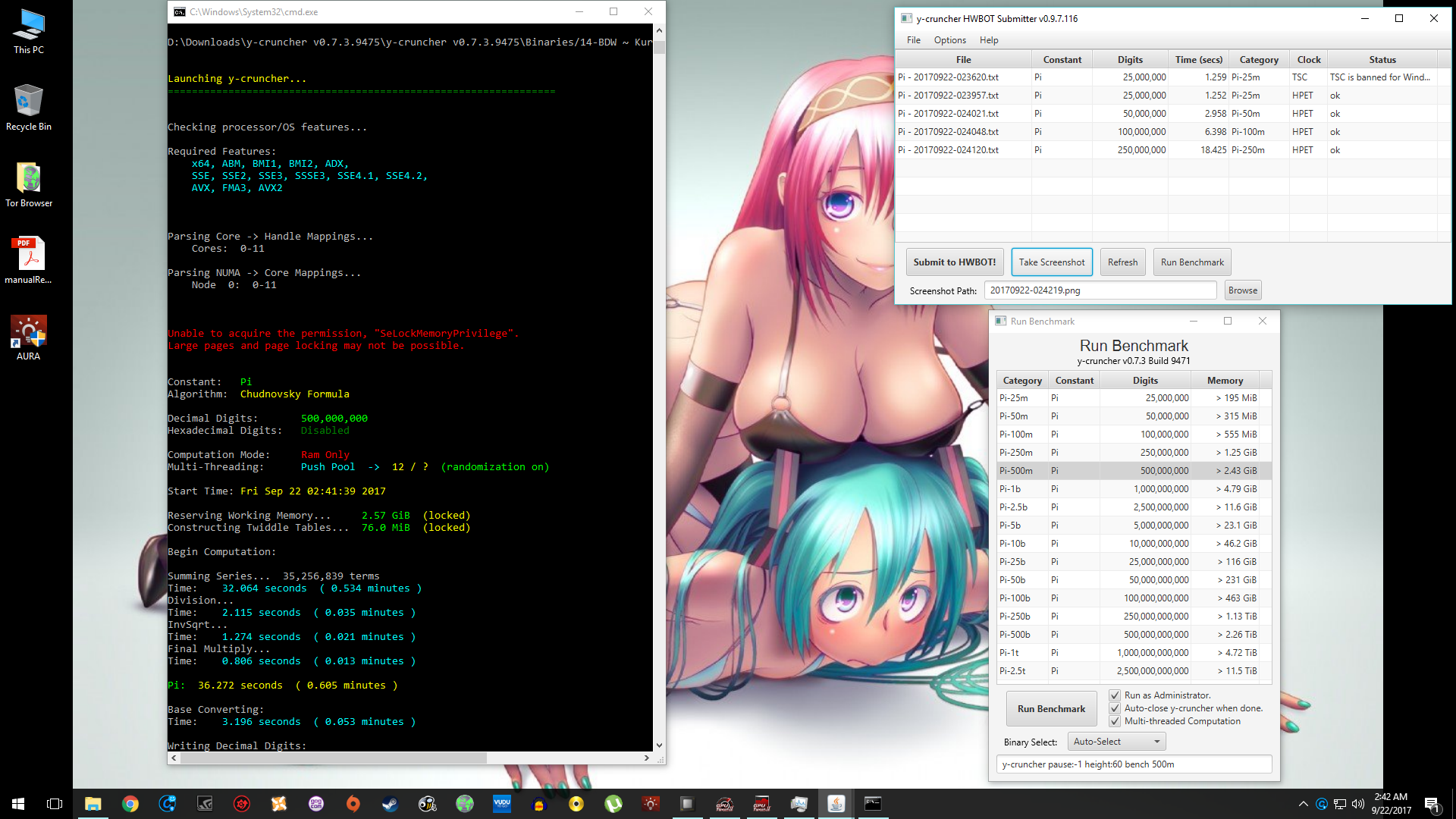
Task: Click Take Screenshot button
Action: (1052, 262)
